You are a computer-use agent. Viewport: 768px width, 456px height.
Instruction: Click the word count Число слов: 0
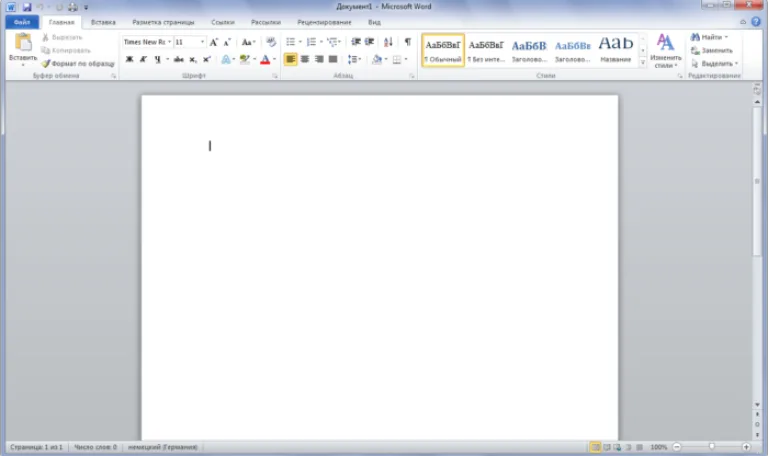point(96,447)
